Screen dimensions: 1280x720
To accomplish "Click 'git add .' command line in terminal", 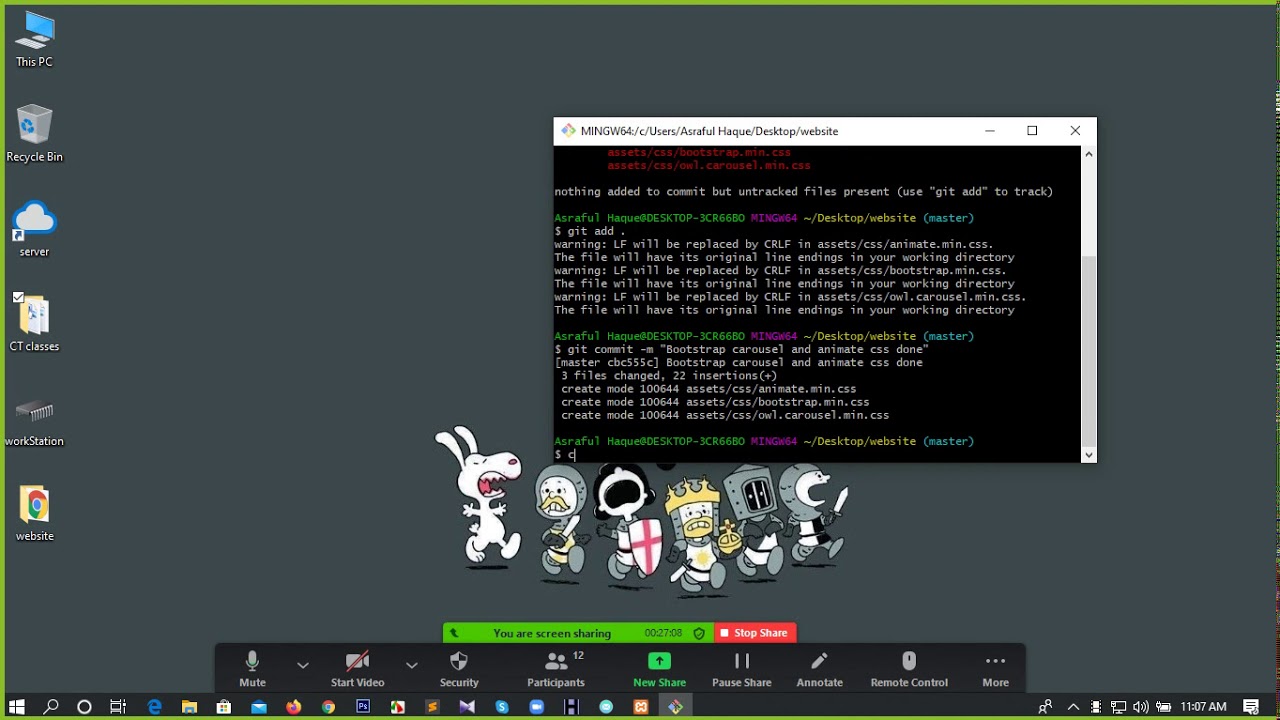I will tap(590, 231).
